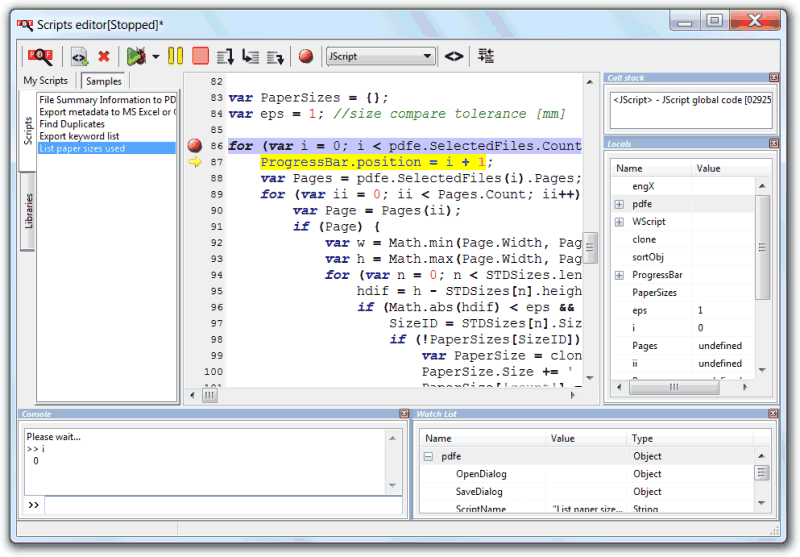Select 'List paper sizes used' script
This screenshot has height=557, width=800.
tap(107, 148)
